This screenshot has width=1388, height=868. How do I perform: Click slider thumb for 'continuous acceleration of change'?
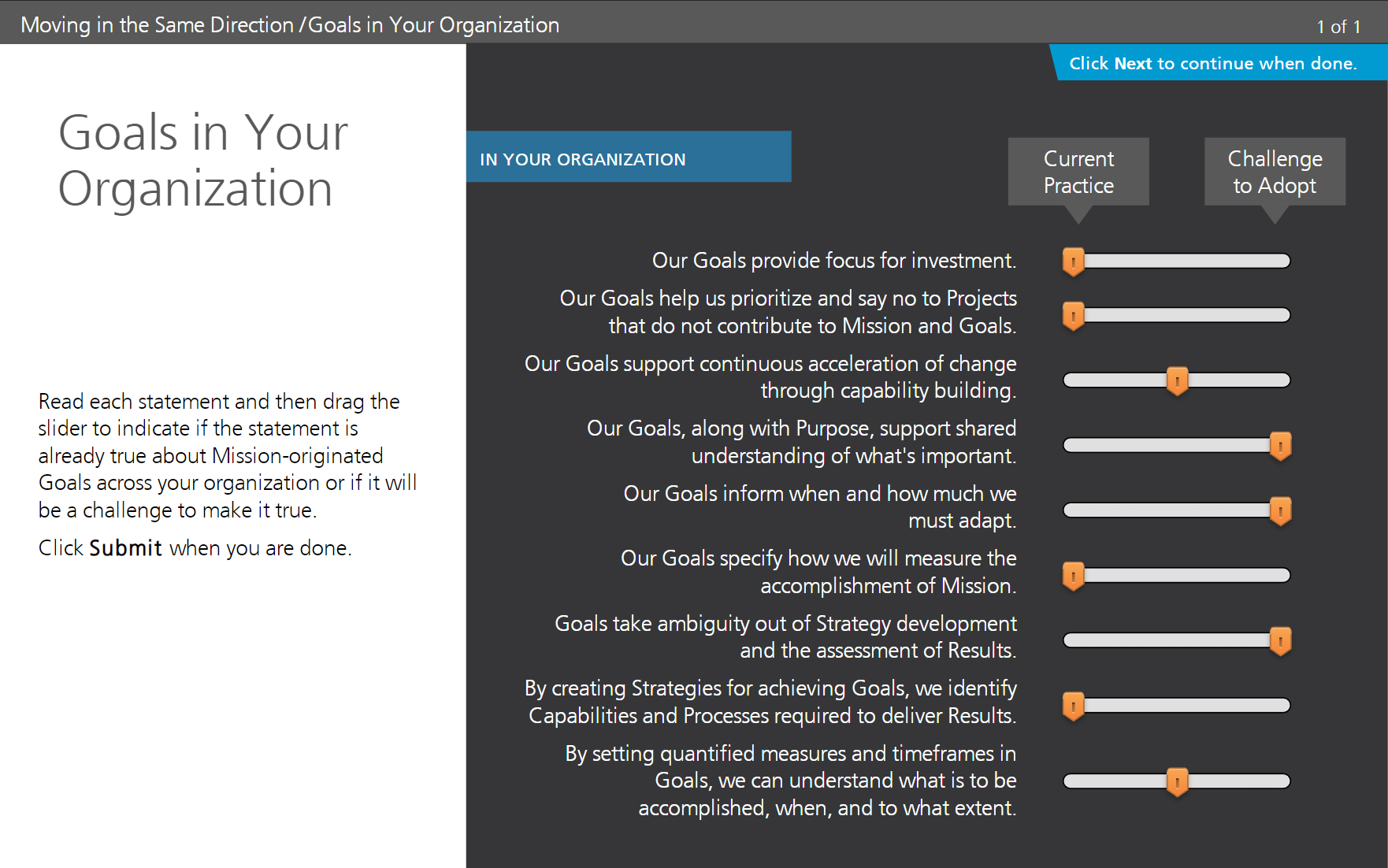coord(1177,381)
